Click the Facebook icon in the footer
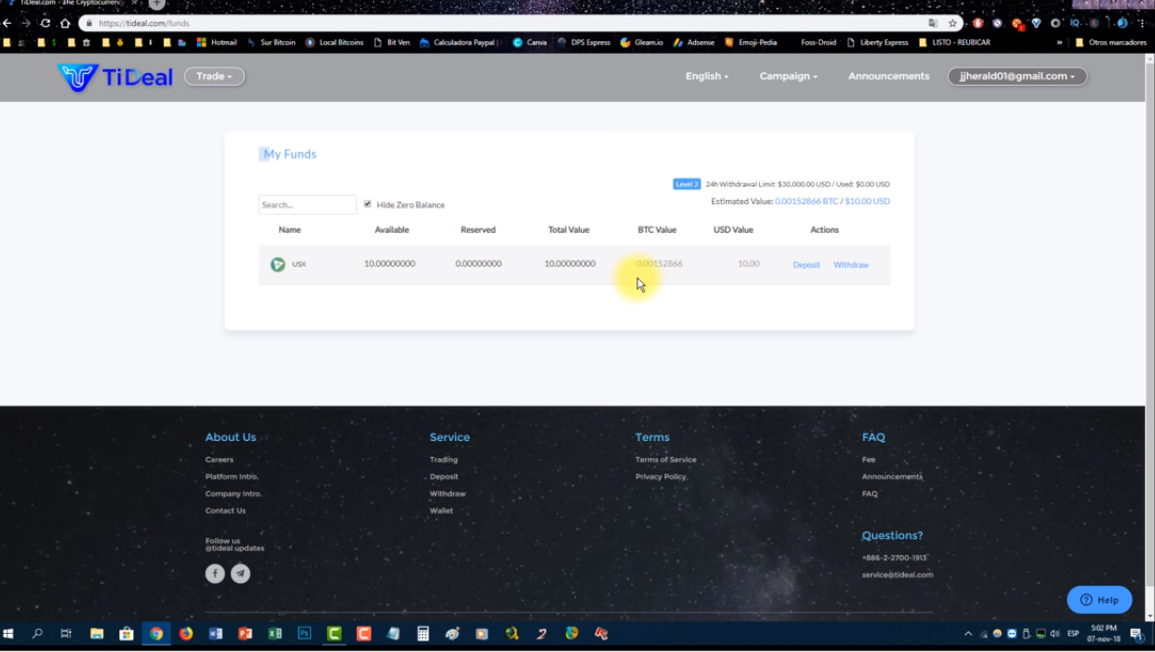This screenshot has height=652, width=1155. (215, 573)
